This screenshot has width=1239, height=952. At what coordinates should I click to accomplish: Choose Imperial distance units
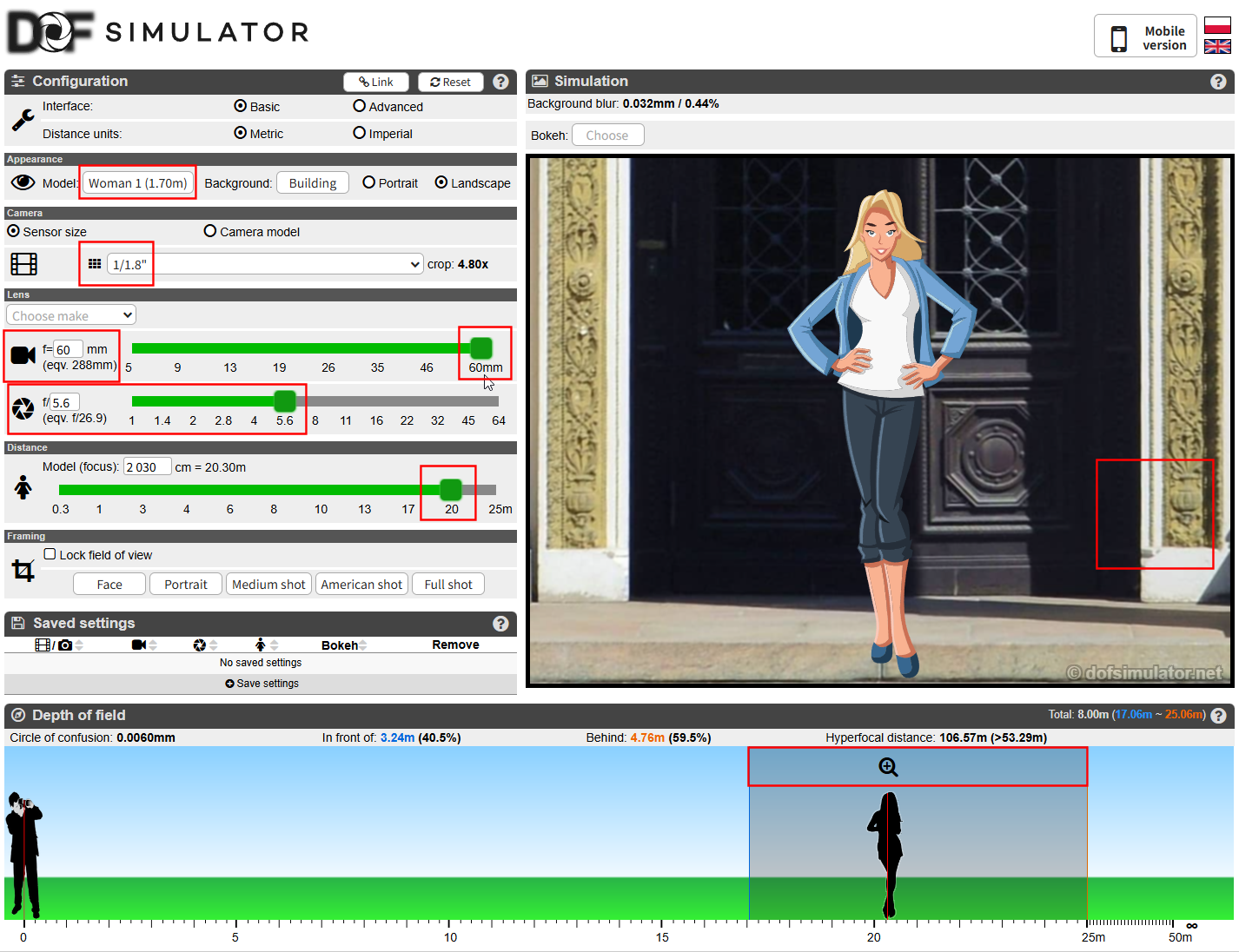[x=359, y=133]
